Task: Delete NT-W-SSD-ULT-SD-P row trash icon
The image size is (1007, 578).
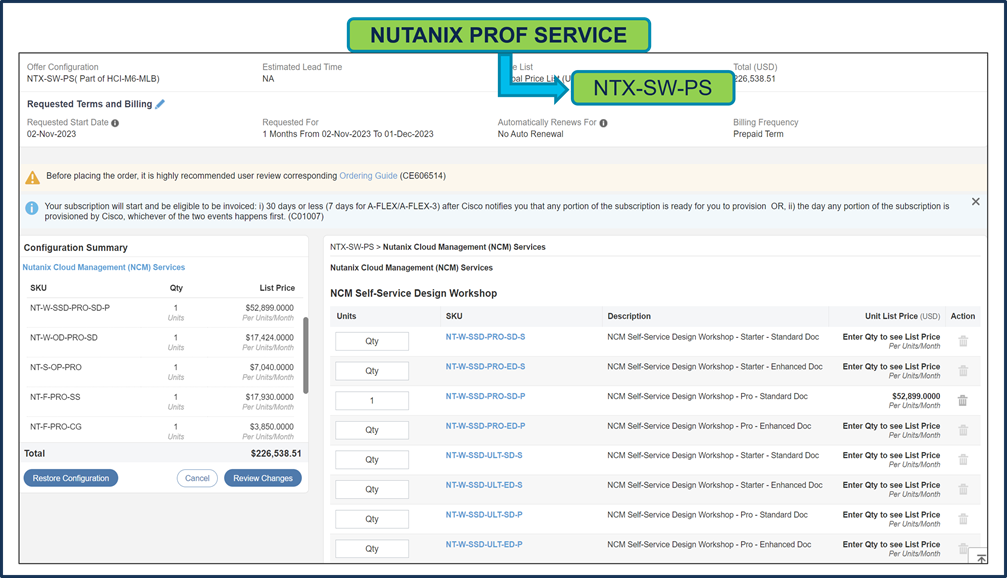Action: pyautogui.click(x=963, y=519)
